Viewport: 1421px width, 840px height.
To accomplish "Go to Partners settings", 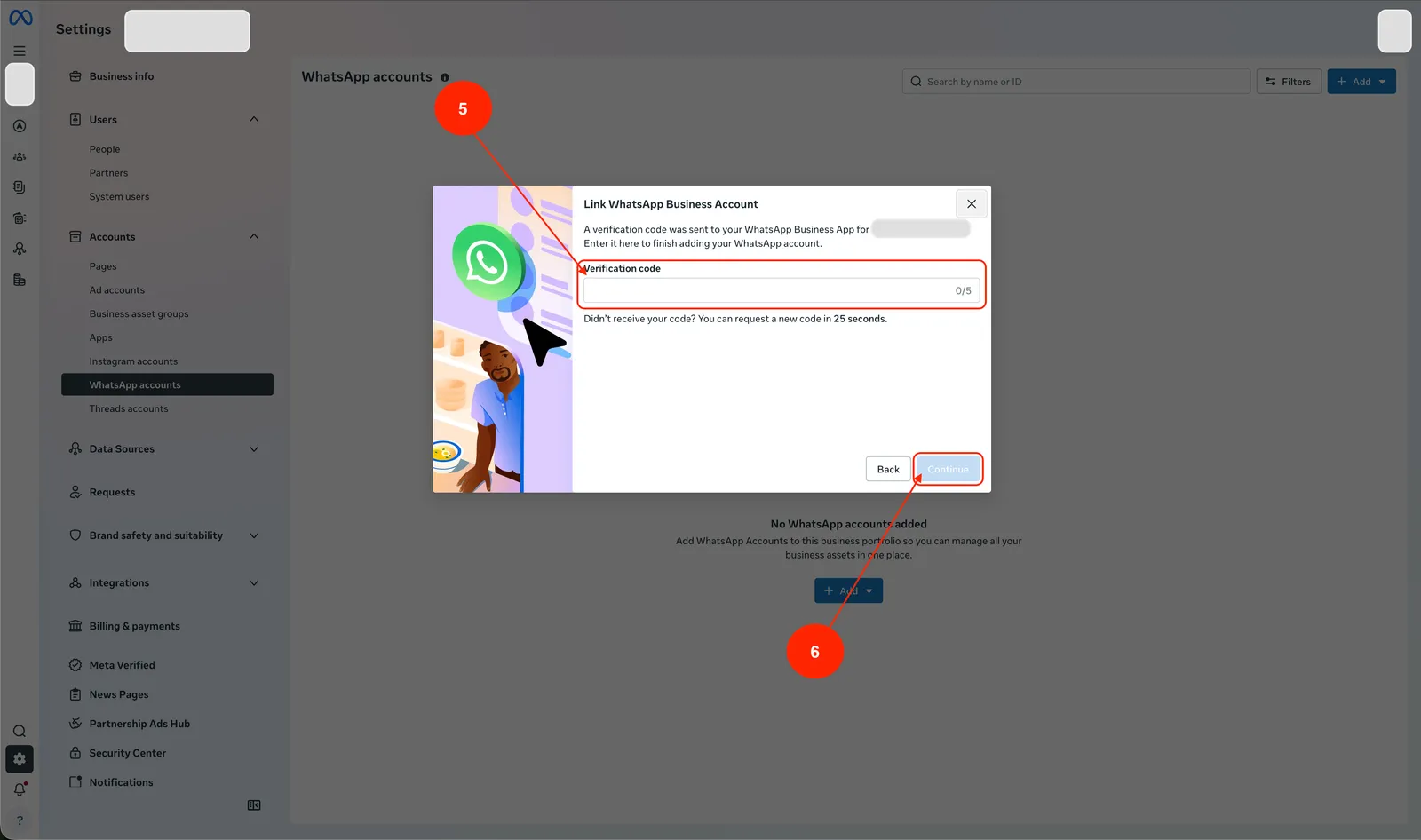I will pyautogui.click(x=108, y=173).
